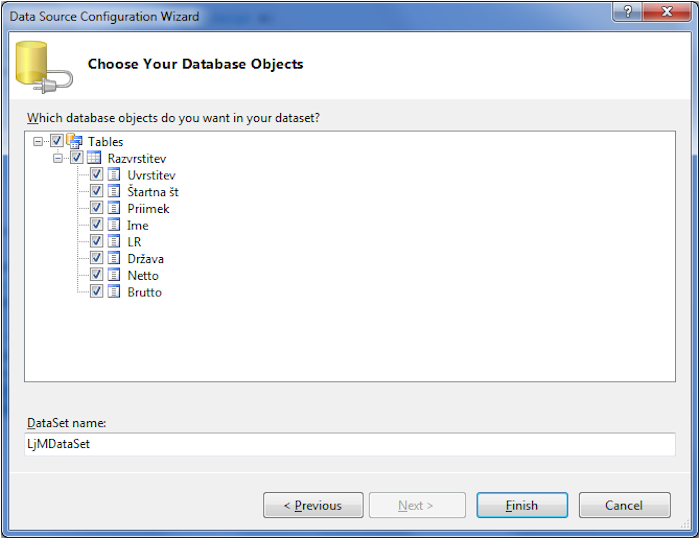The image size is (700, 539).
Task: Click the Finish button
Action: coord(522,505)
